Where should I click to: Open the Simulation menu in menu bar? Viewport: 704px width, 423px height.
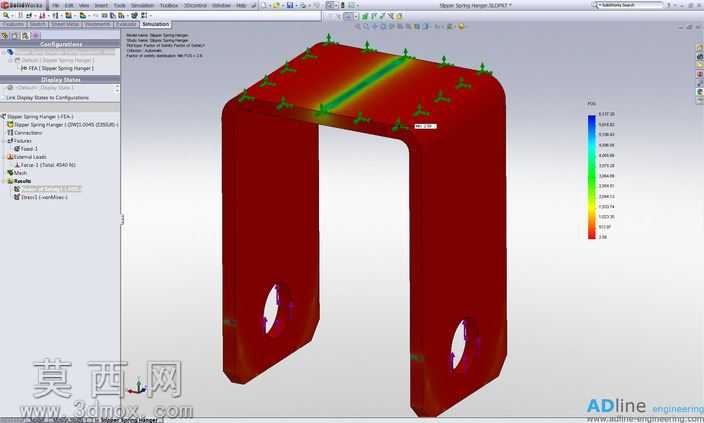click(142, 5)
